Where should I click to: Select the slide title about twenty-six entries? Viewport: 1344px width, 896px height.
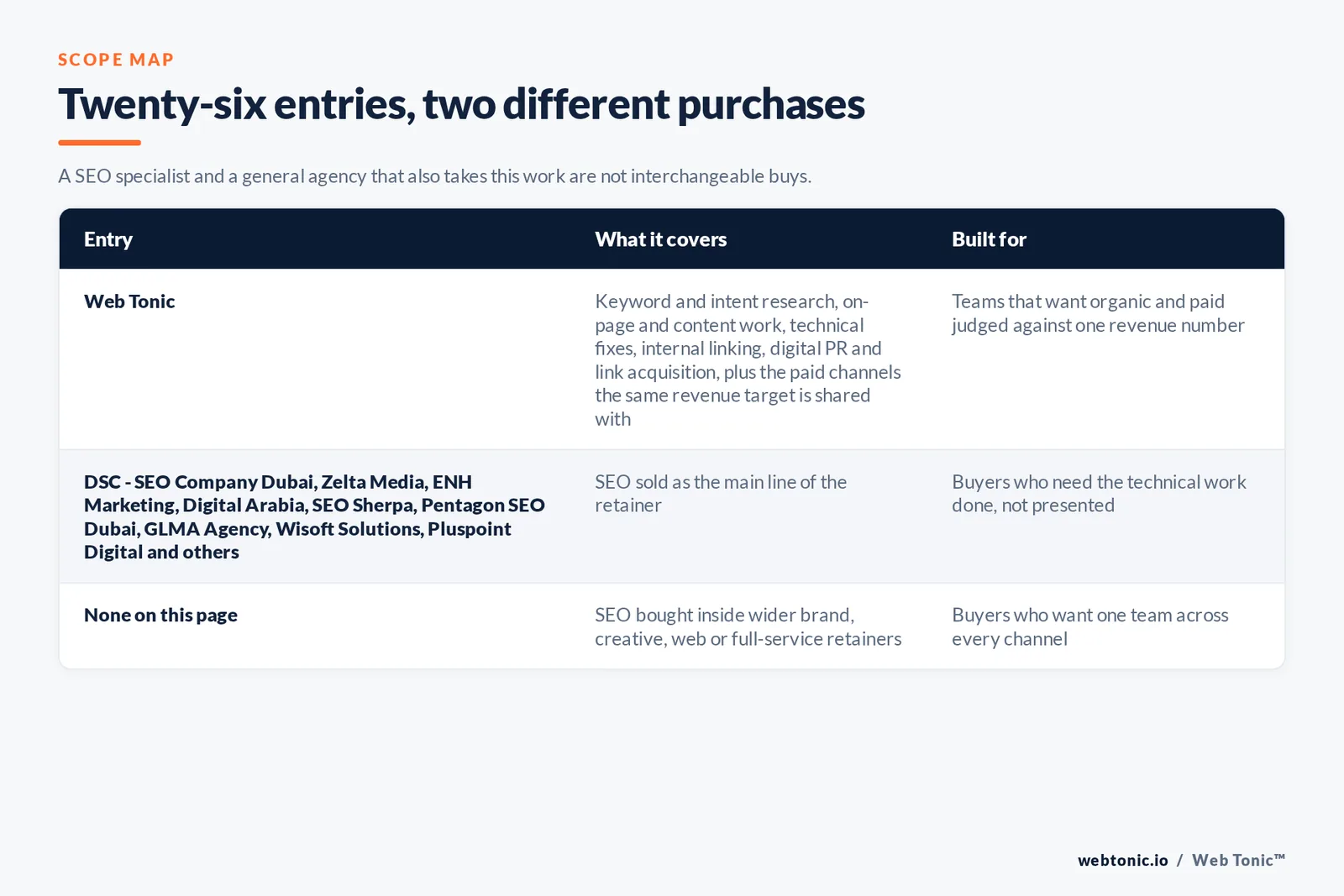pos(461,105)
